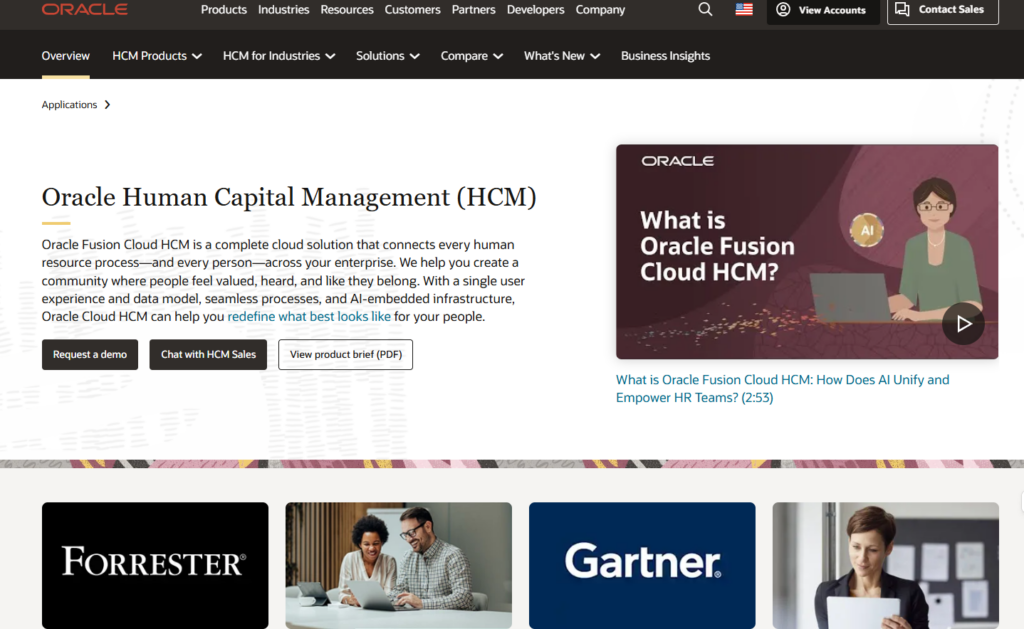
Task: Open the search magnifier icon
Action: (x=705, y=10)
